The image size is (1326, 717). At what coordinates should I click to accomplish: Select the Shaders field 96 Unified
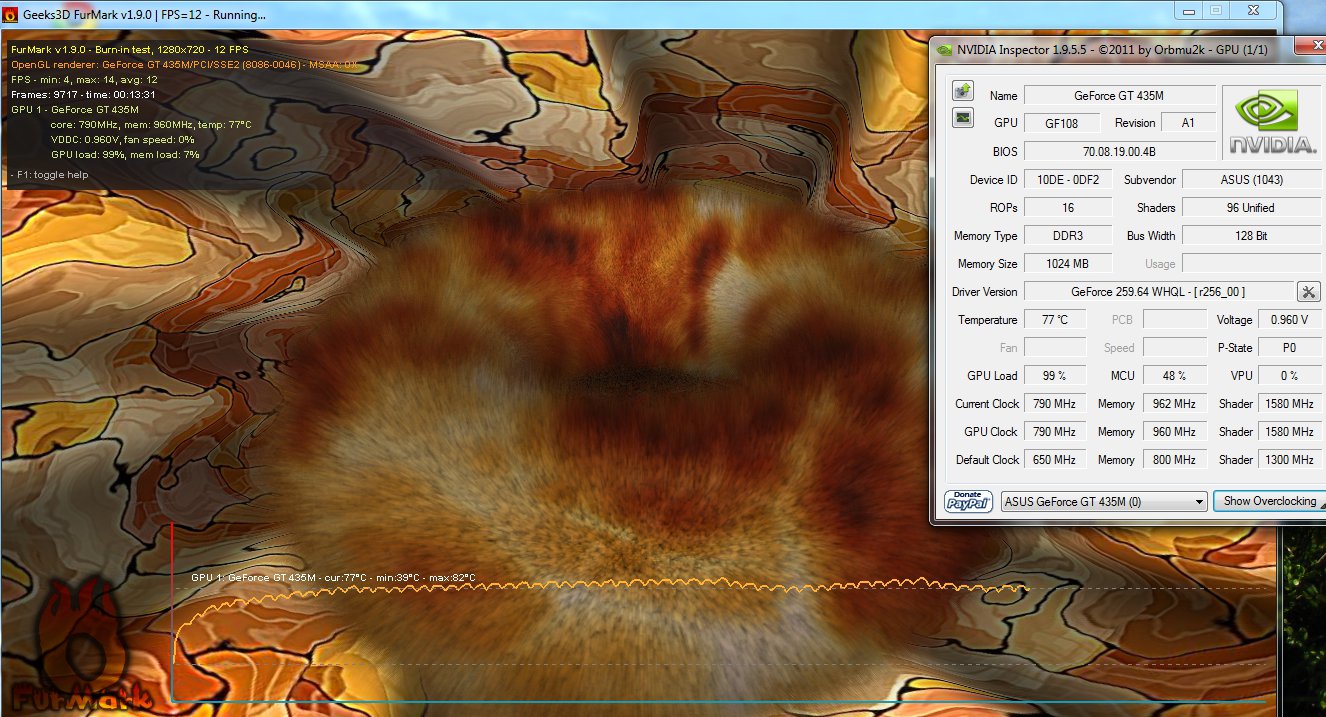[1253, 208]
